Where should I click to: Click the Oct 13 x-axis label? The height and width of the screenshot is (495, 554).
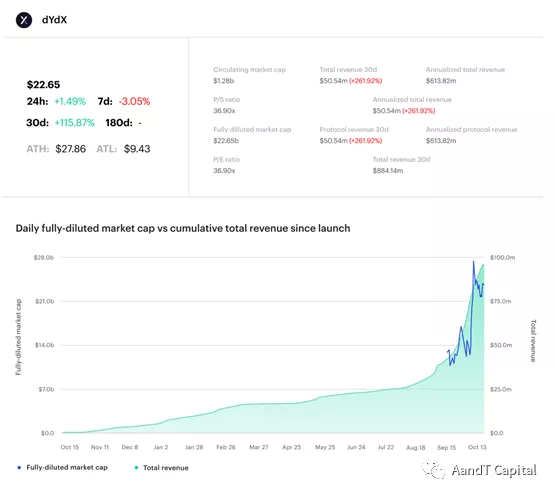pos(477,447)
